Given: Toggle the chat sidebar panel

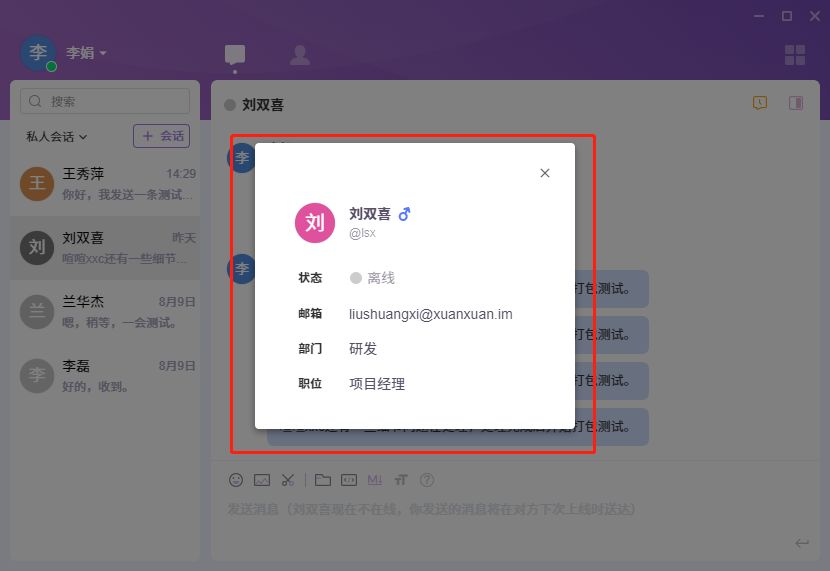Looking at the screenshot, I should pos(796,103).
